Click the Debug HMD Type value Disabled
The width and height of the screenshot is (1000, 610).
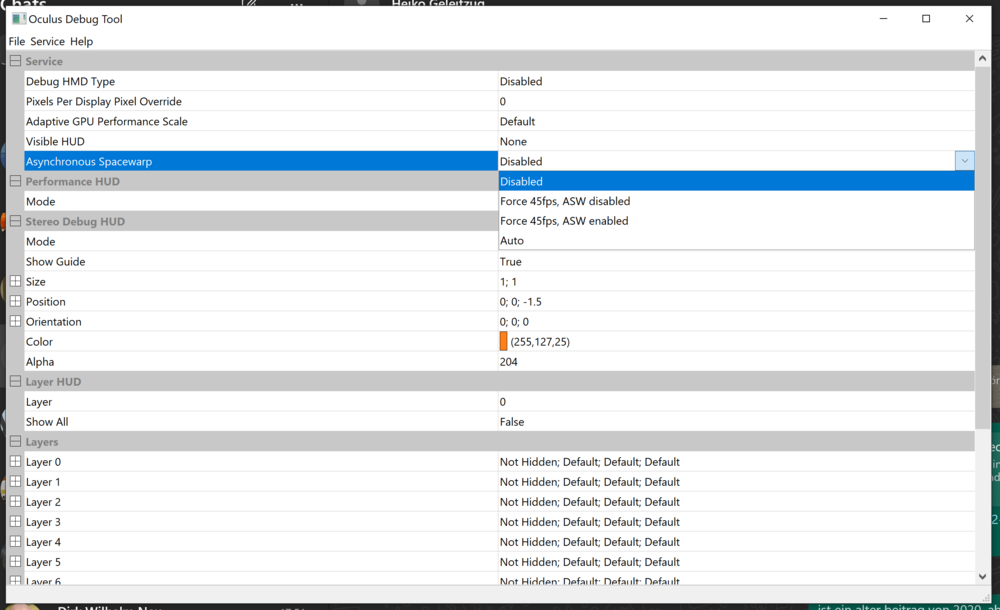click(521, 82)
